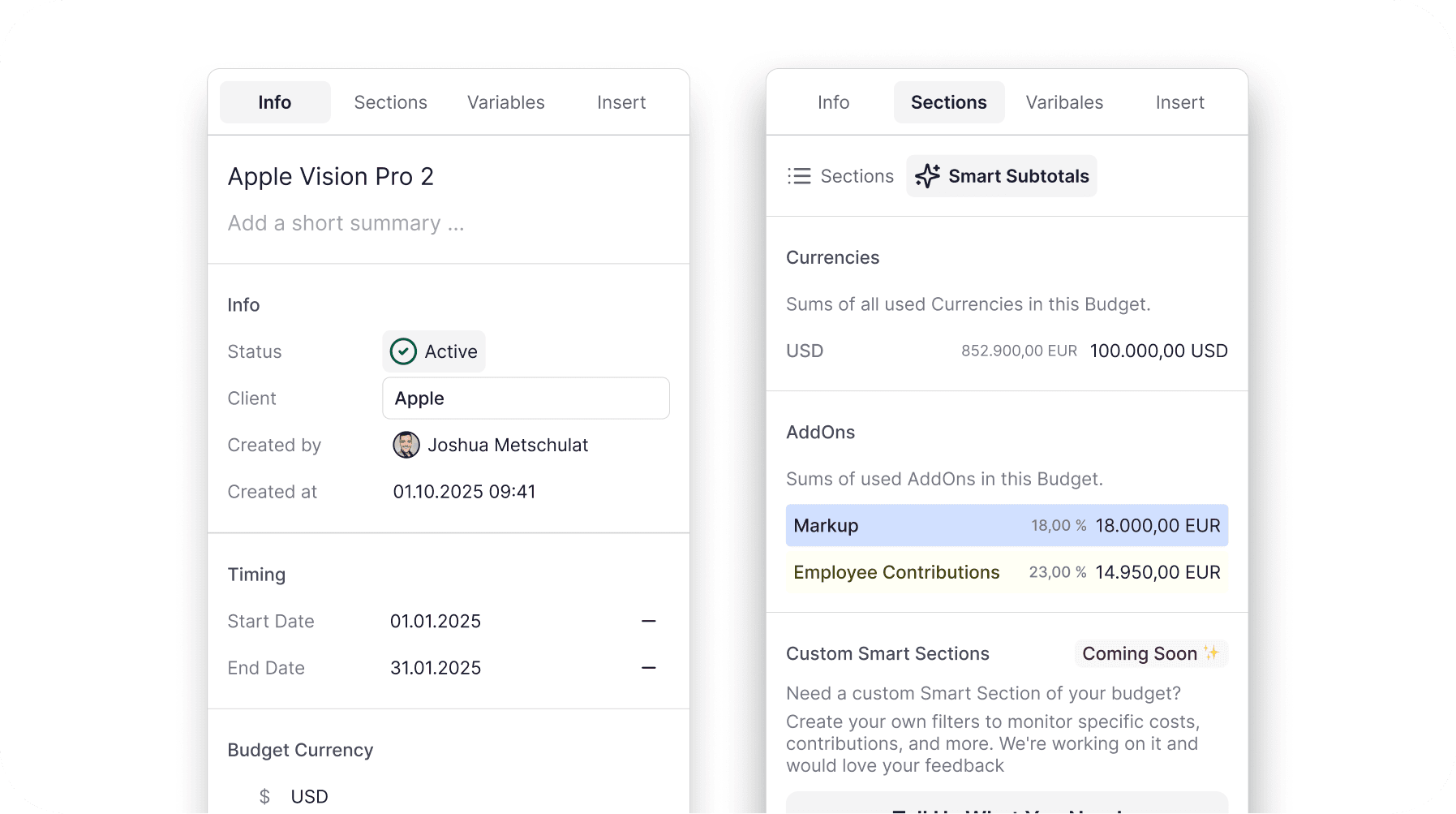Screen dimensions: 1456x814
Task: Select the Employee Contributions addon row
Action: click(x=1007, y=572)
